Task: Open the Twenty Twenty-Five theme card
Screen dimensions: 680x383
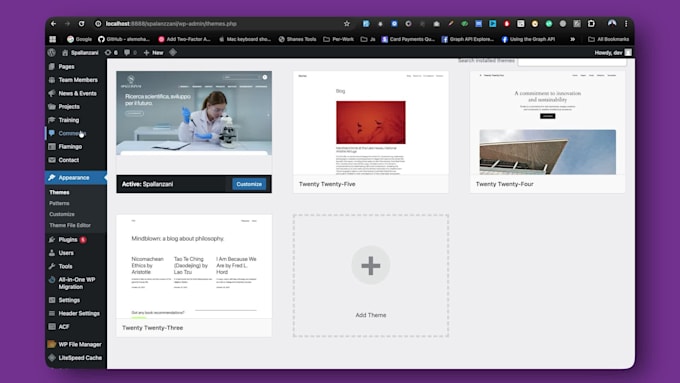Action: point(371,132)
